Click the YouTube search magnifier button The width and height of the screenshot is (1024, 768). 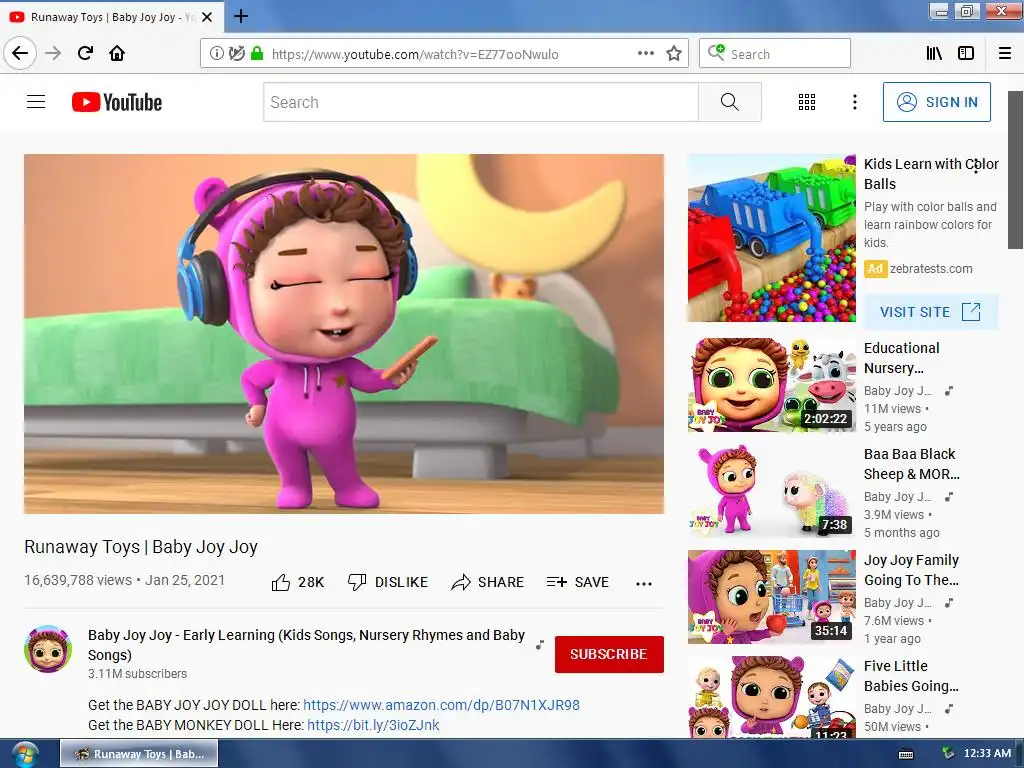tap(729, 102)
